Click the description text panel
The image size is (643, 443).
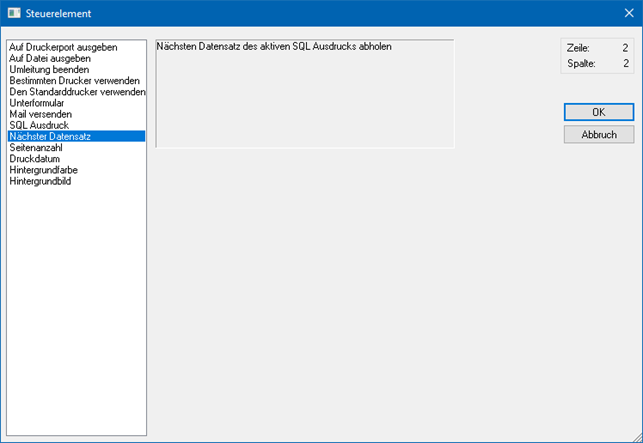(x=304, y=94)
